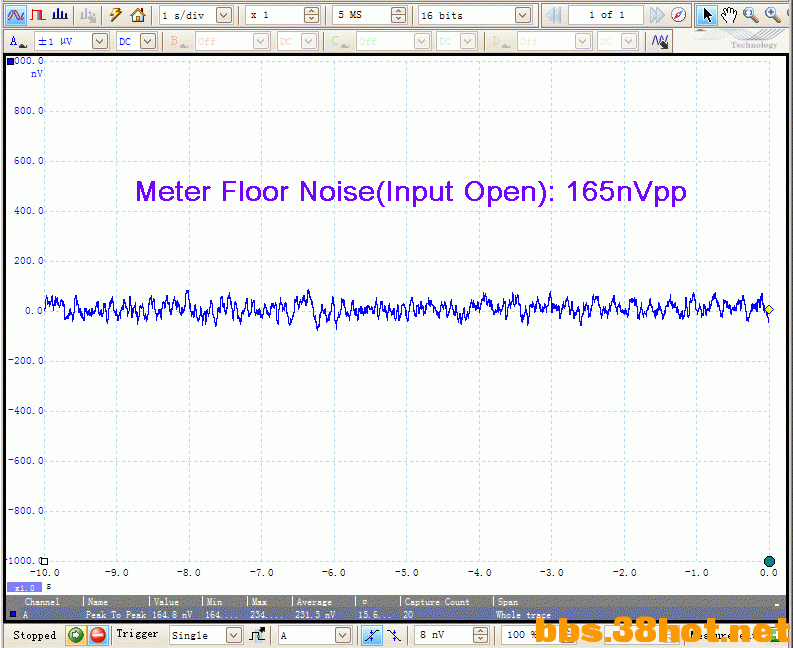Open the timebase 1 s/div dropdown
This screenshot has height=648, width=793.
point(224,15)
